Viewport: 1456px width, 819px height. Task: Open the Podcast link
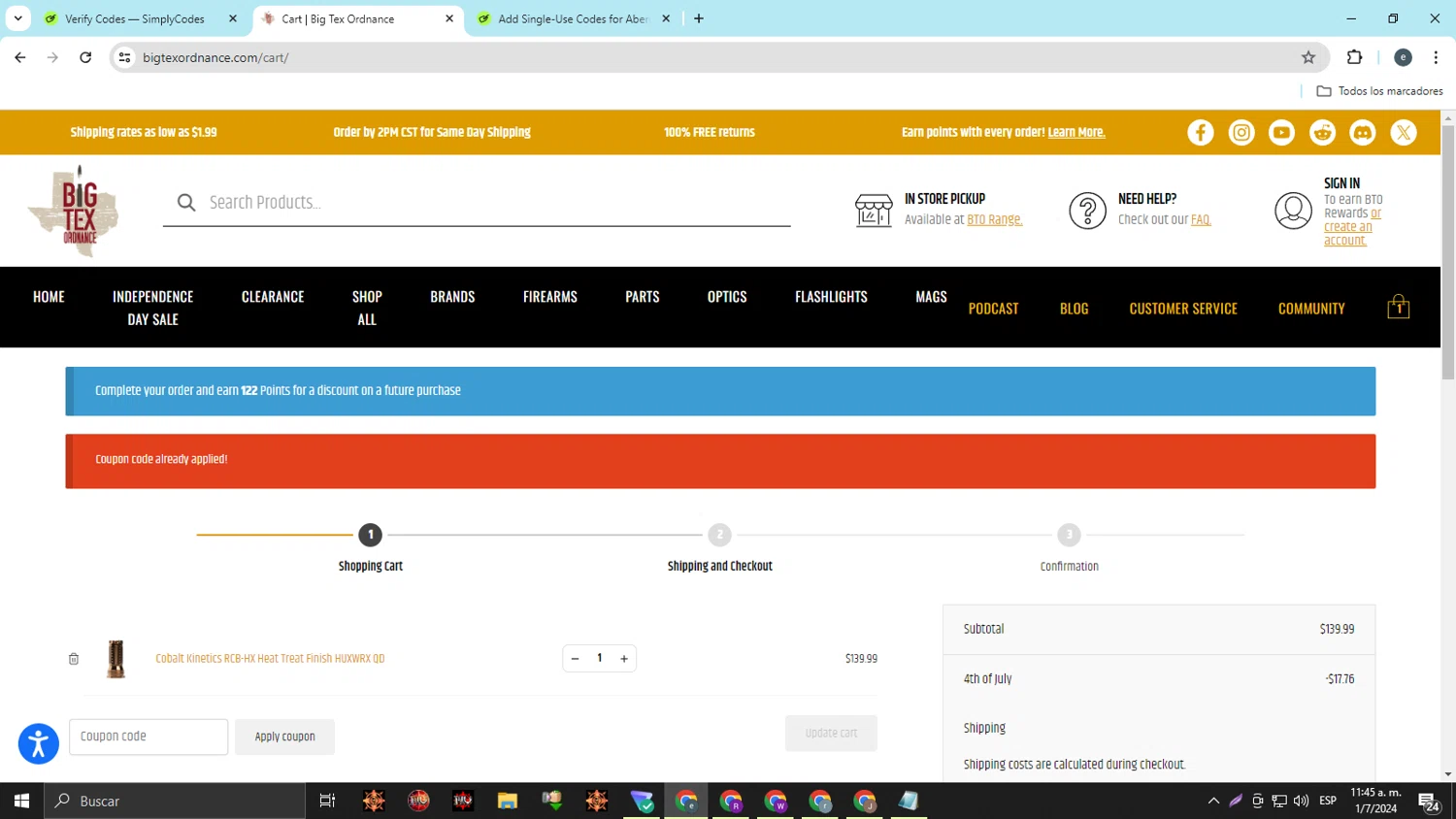point(994,309)
